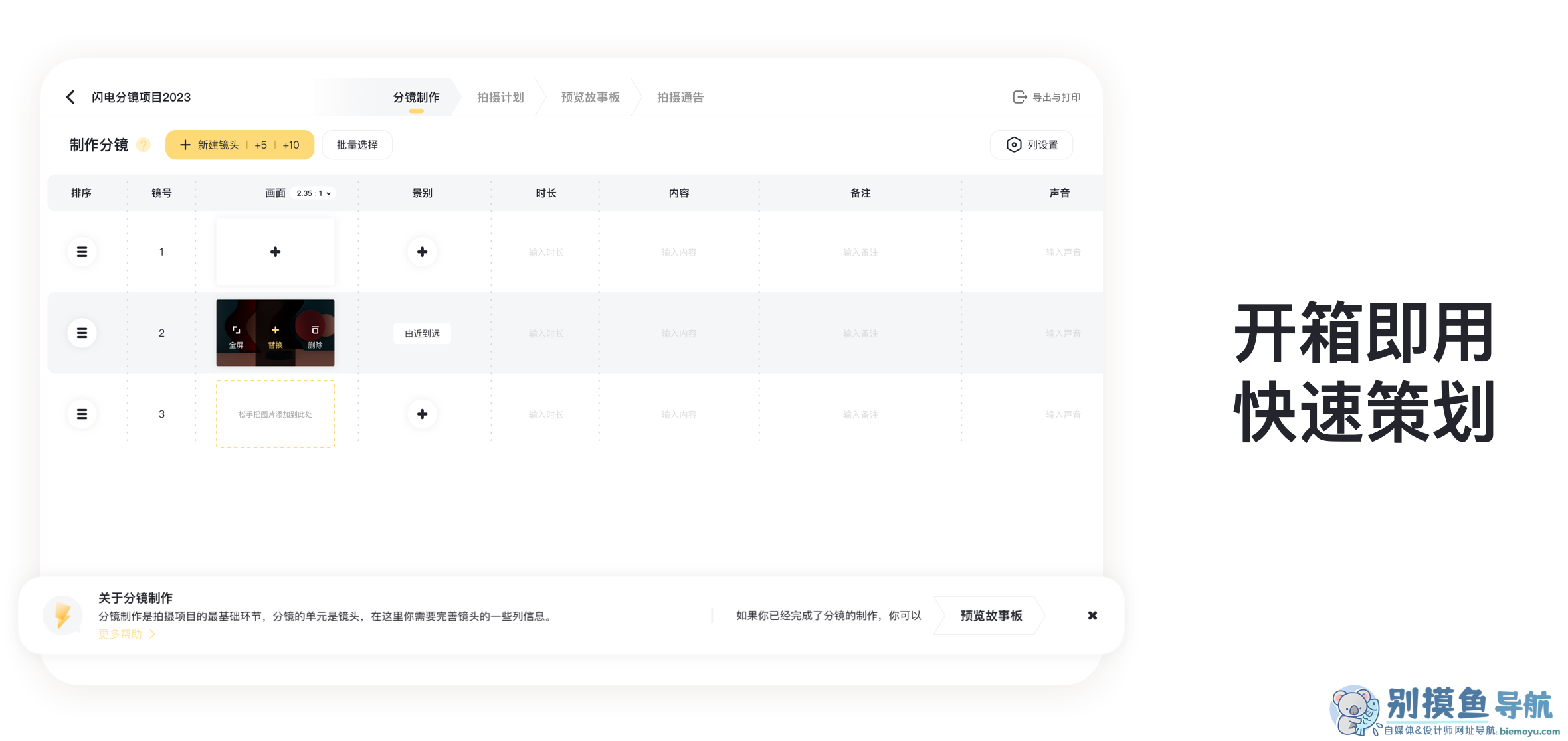The image size is (1568, 741).
Task: Click the help question mark next to 制作分镜
Action: (143, 145)
